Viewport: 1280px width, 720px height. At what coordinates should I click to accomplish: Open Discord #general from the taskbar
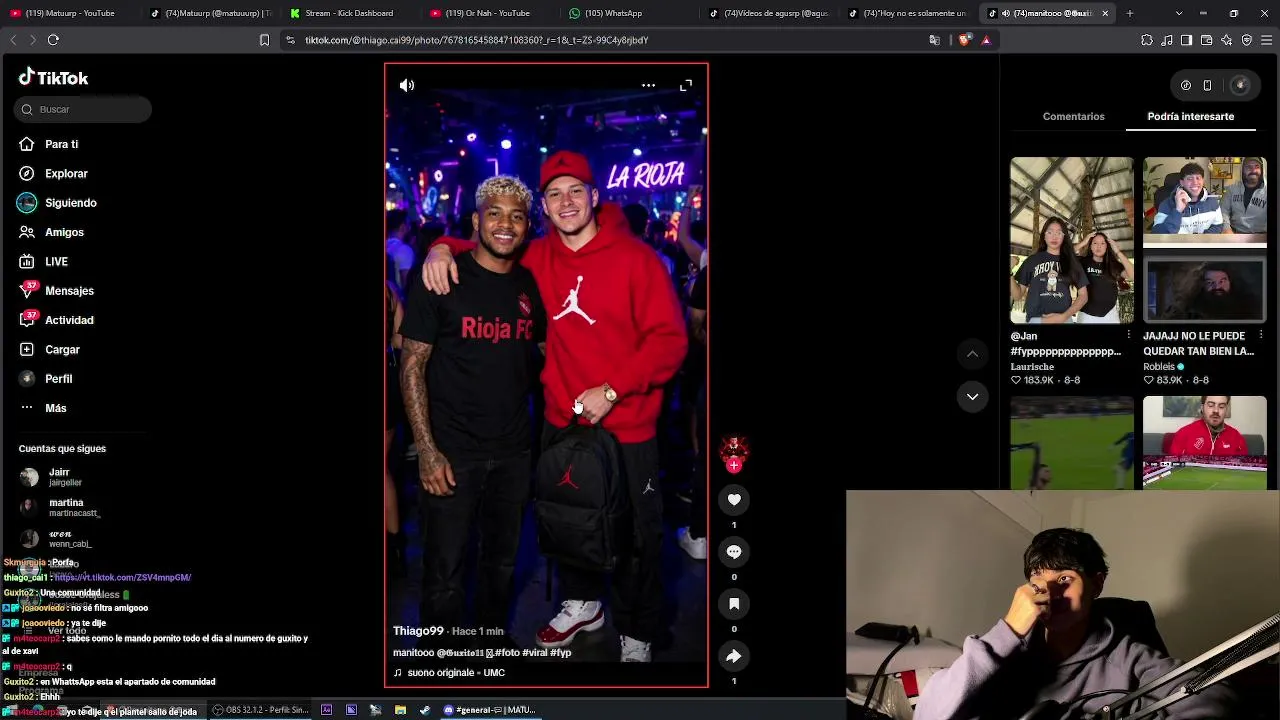[490, 710]
